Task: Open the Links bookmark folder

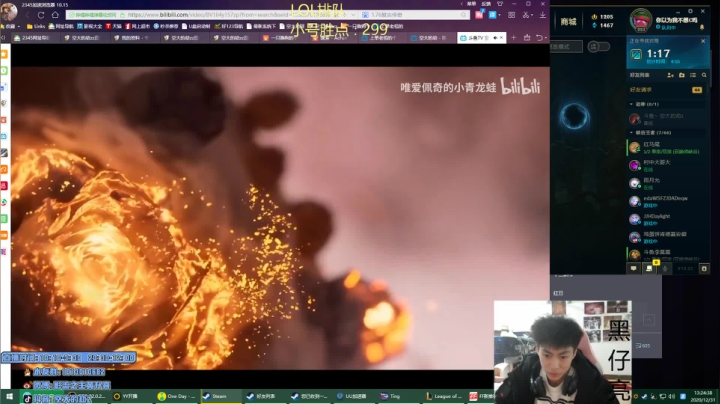Action: click(36, 26)
